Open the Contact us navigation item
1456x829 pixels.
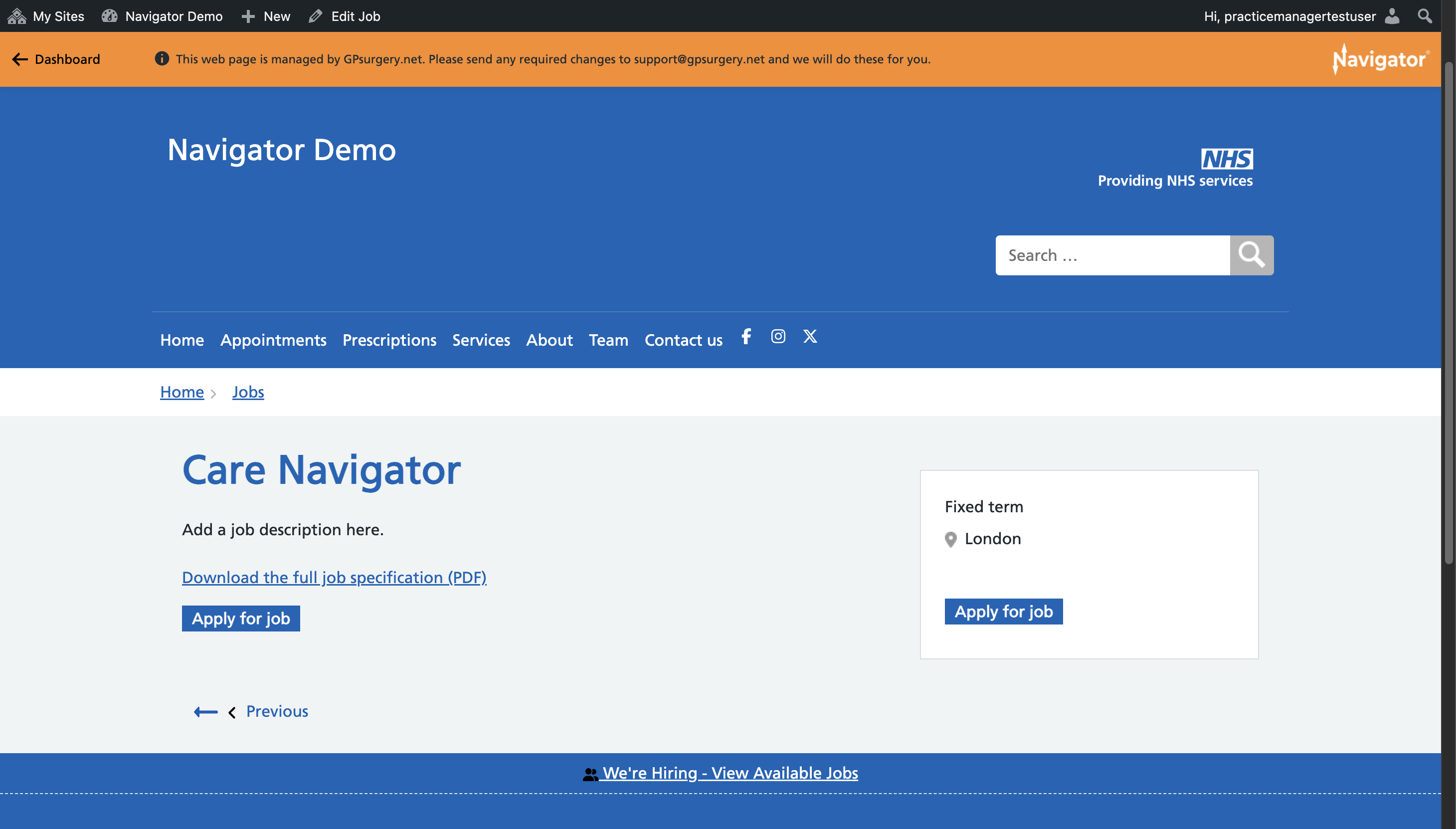(684, 340)
